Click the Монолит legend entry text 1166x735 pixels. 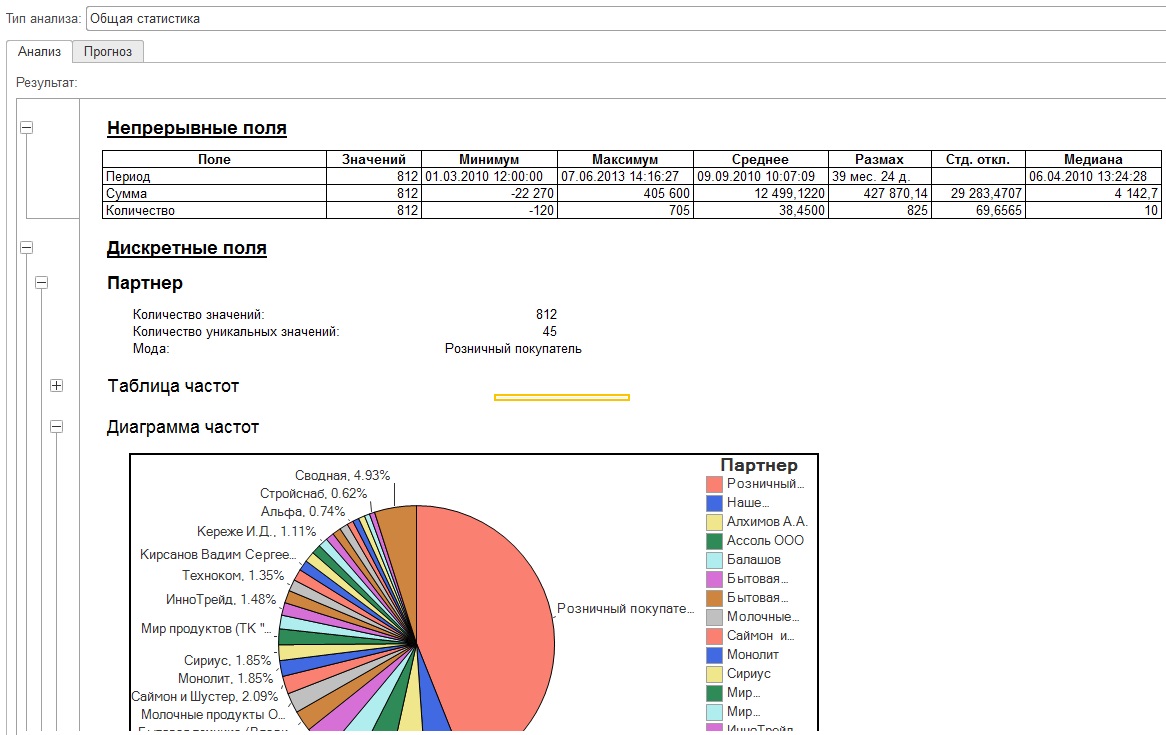[x=753, y=655]
